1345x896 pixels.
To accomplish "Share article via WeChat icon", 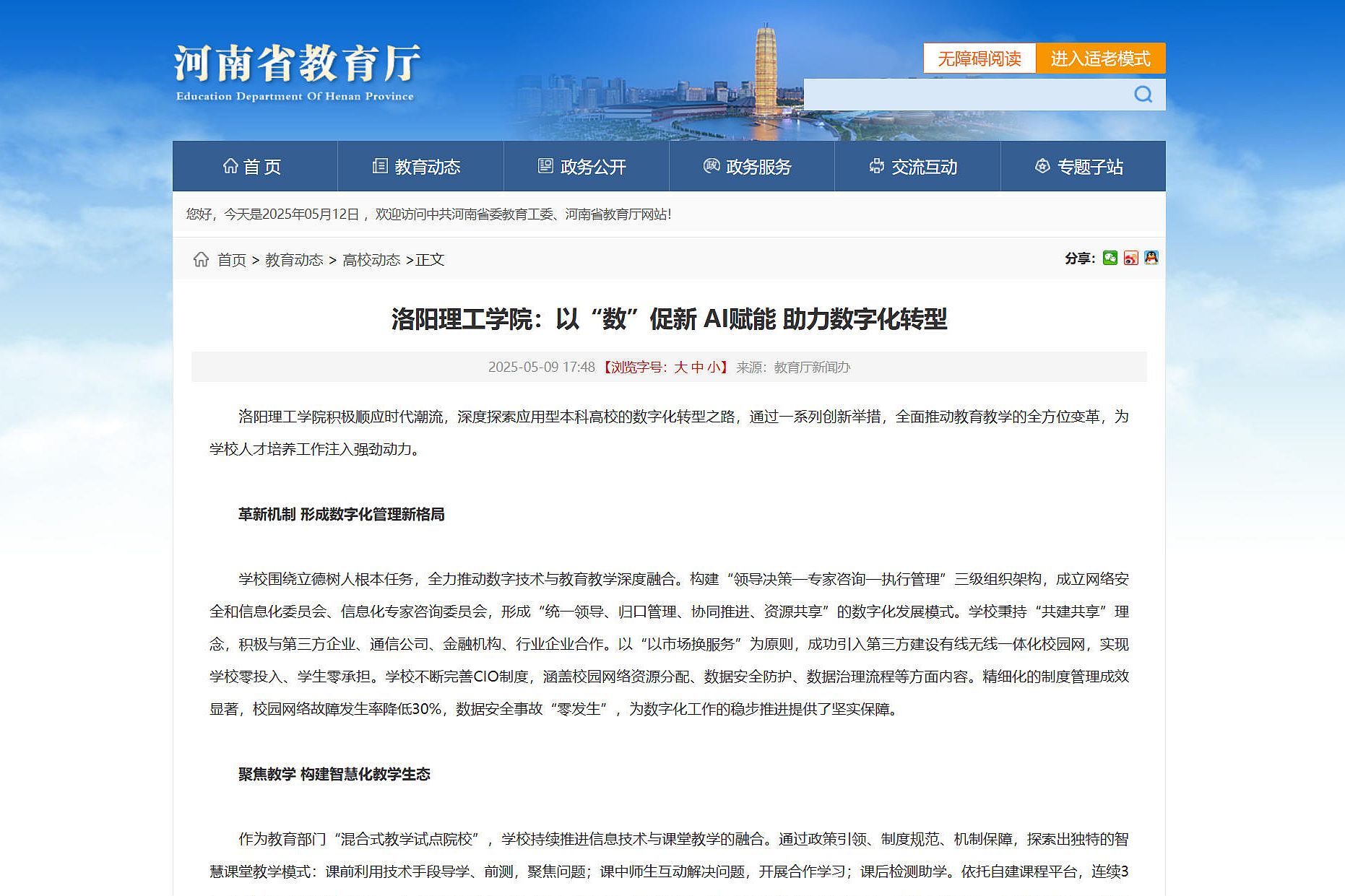I will pyautogui.click(x=1110, y=258).
